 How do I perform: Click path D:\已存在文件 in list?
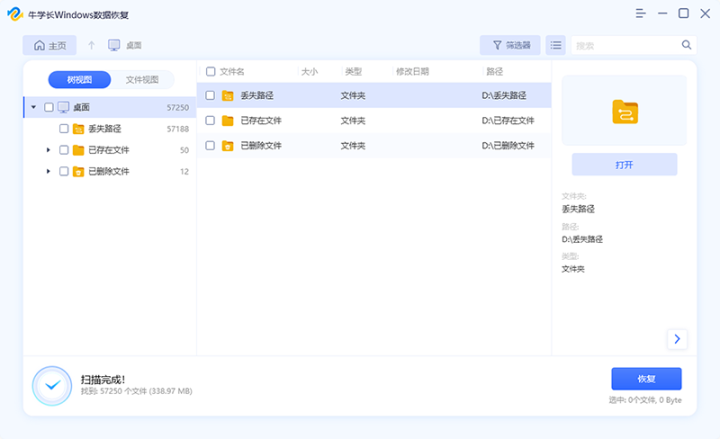[508, 120]
